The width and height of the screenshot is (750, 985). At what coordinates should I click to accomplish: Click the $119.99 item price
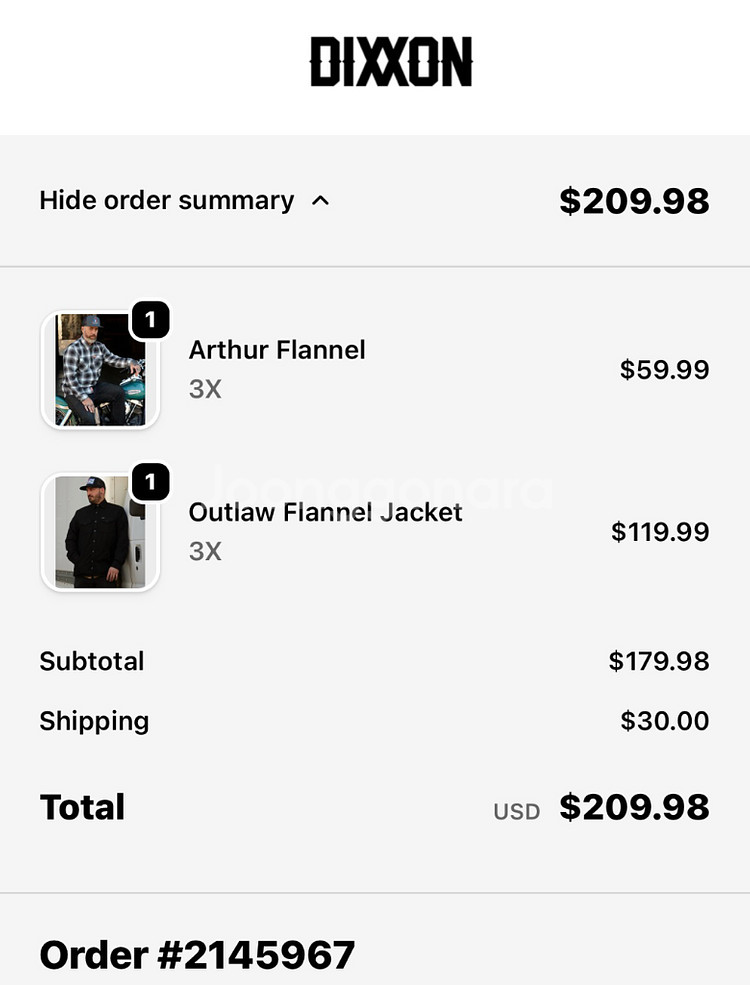(x=660, y=532)
